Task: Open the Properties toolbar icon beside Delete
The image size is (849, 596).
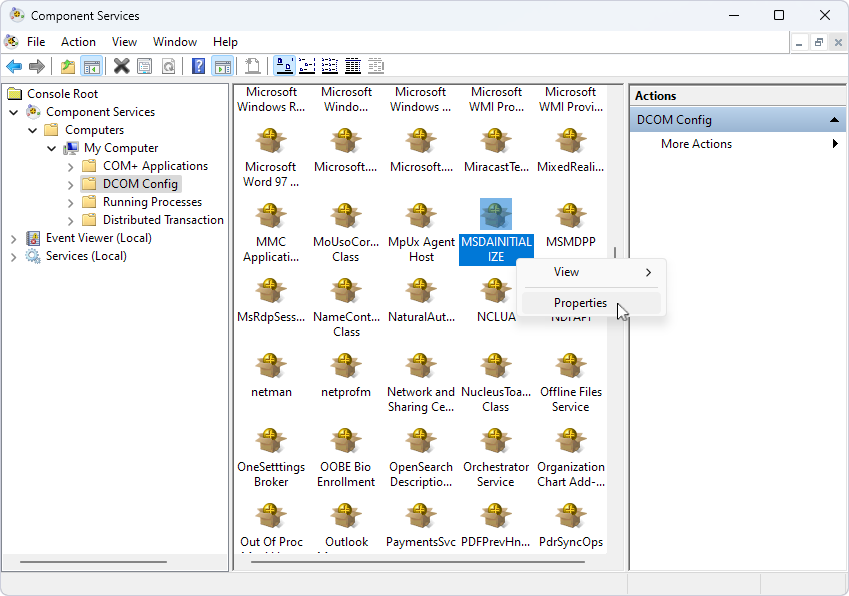Action: point(145,67)
